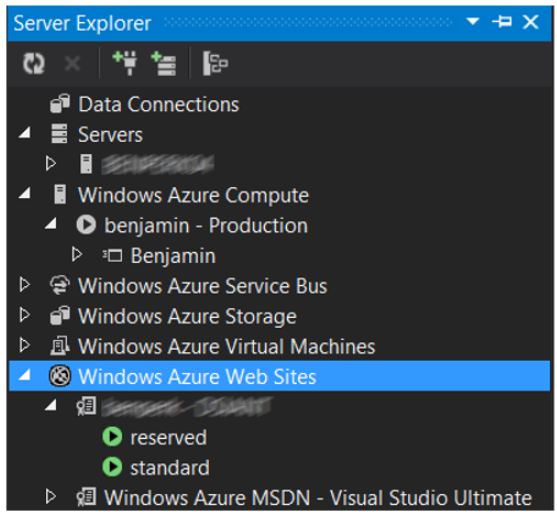
Task: Select Windows Azure Storage label
Action: 187,317
